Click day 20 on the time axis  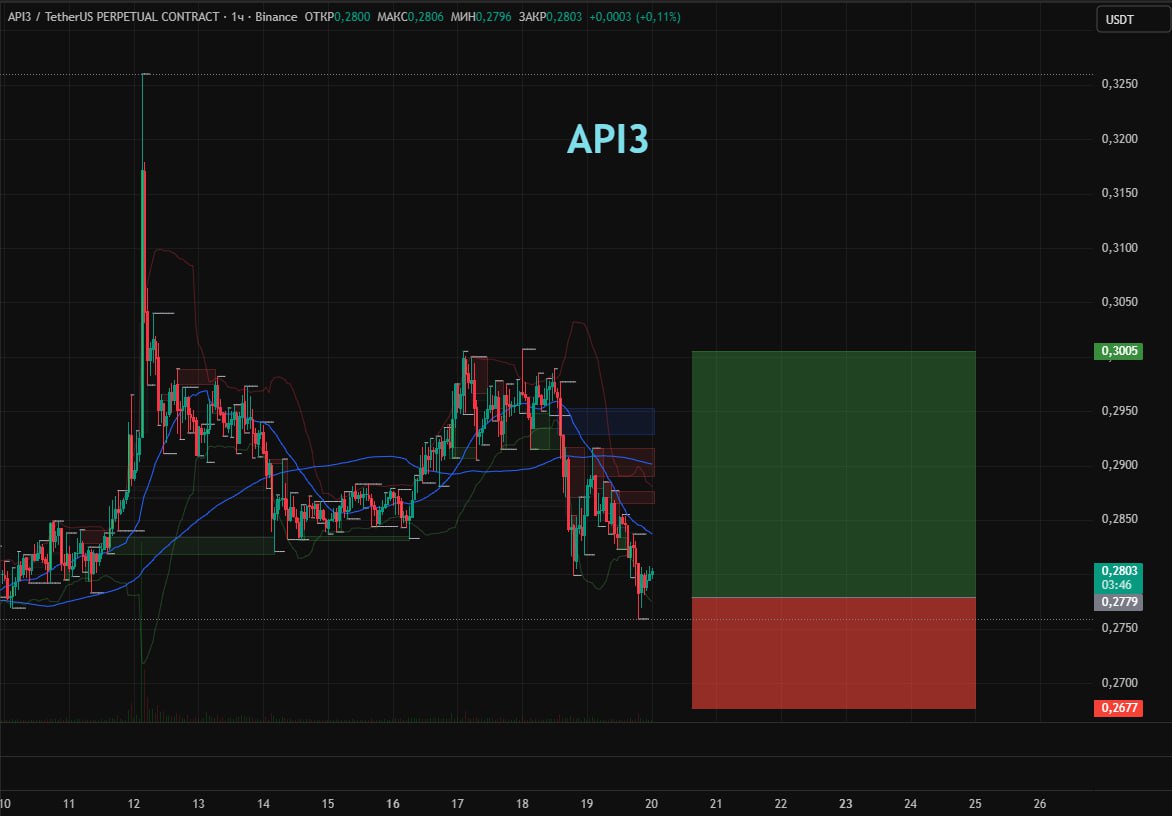651,804
